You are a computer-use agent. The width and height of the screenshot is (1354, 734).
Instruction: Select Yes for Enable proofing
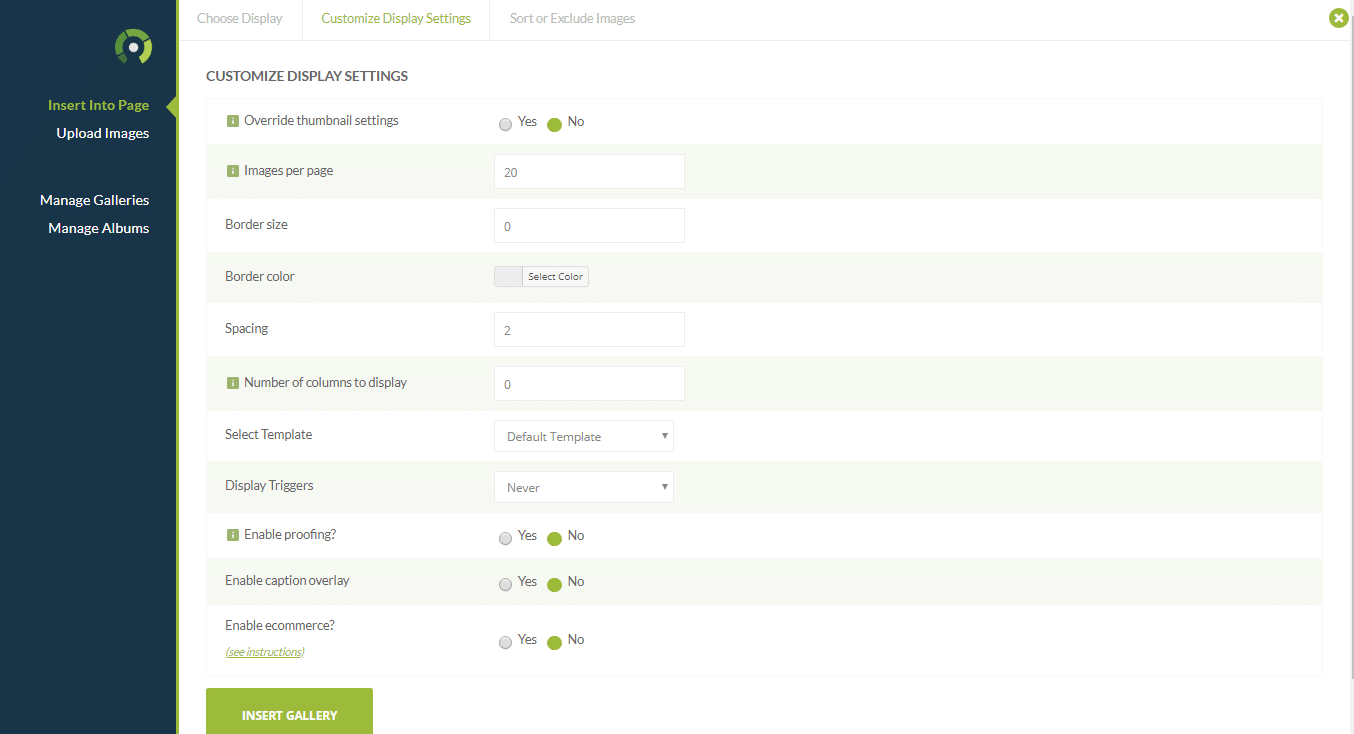[505, 539]
